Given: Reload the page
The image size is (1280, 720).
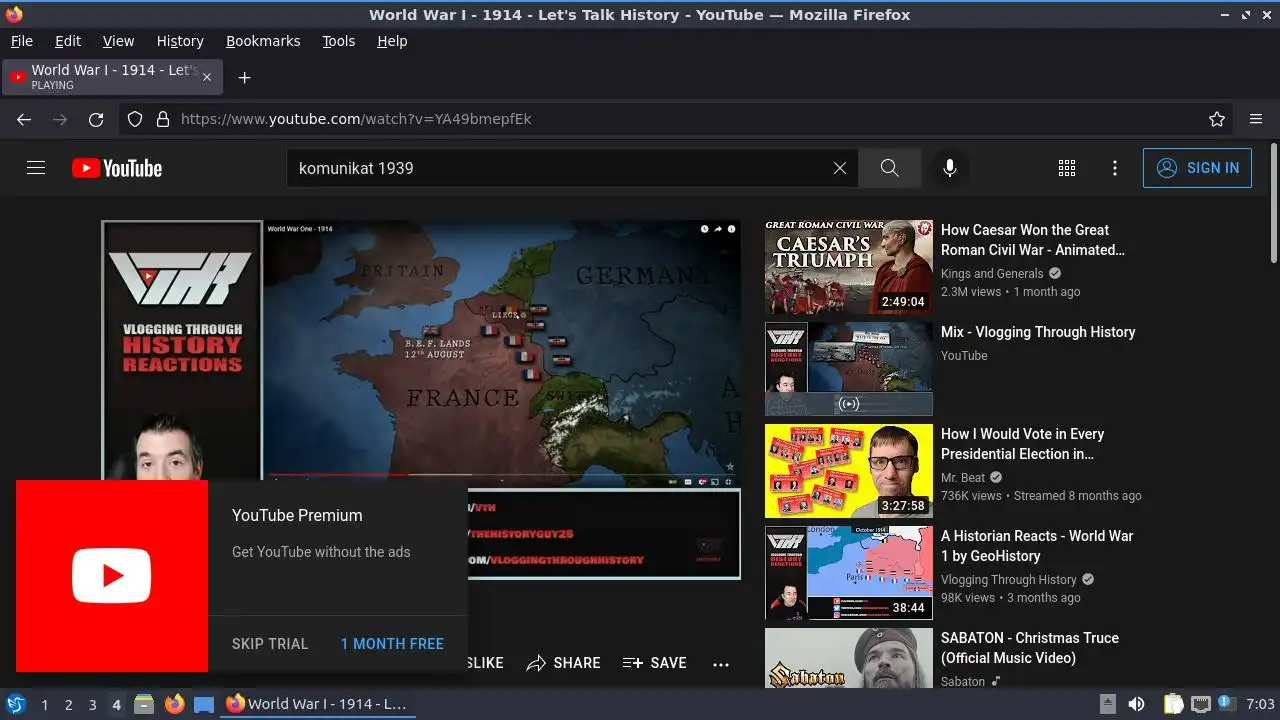Looking at the screenshot, I should (x=96, y=119).
